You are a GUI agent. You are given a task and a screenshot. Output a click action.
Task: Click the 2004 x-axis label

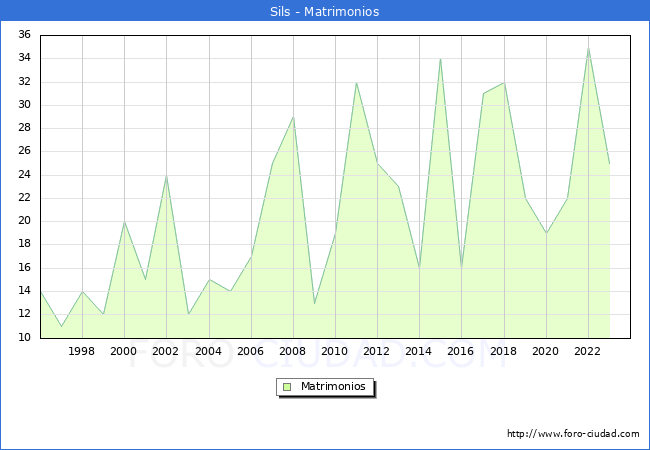point(209,351)
